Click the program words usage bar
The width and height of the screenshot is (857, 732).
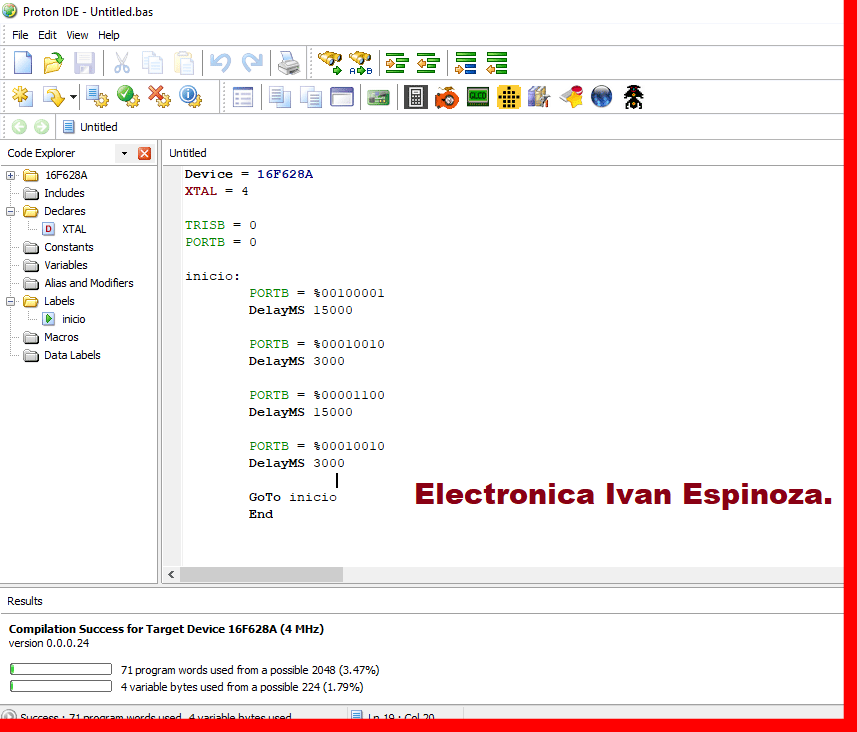tap(61, 670)
